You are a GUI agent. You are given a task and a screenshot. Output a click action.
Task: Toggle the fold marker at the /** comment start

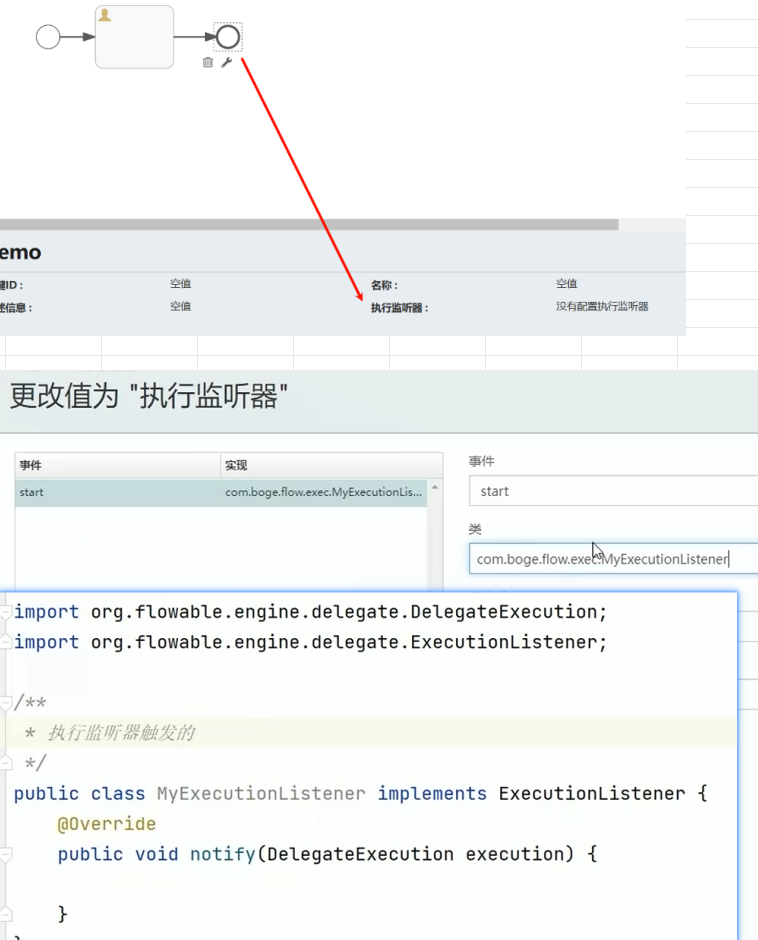(x=5, y=703)
